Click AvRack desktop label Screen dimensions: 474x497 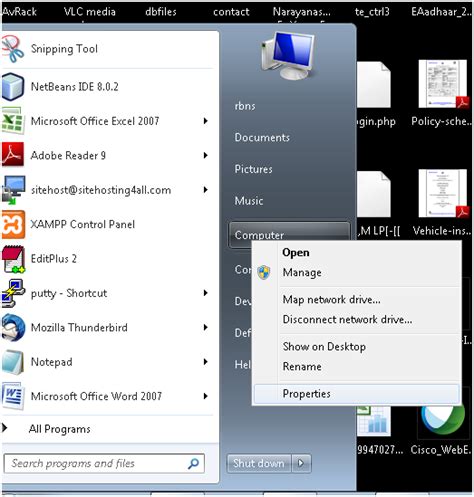pyautogui.click(x=19, y=12)
